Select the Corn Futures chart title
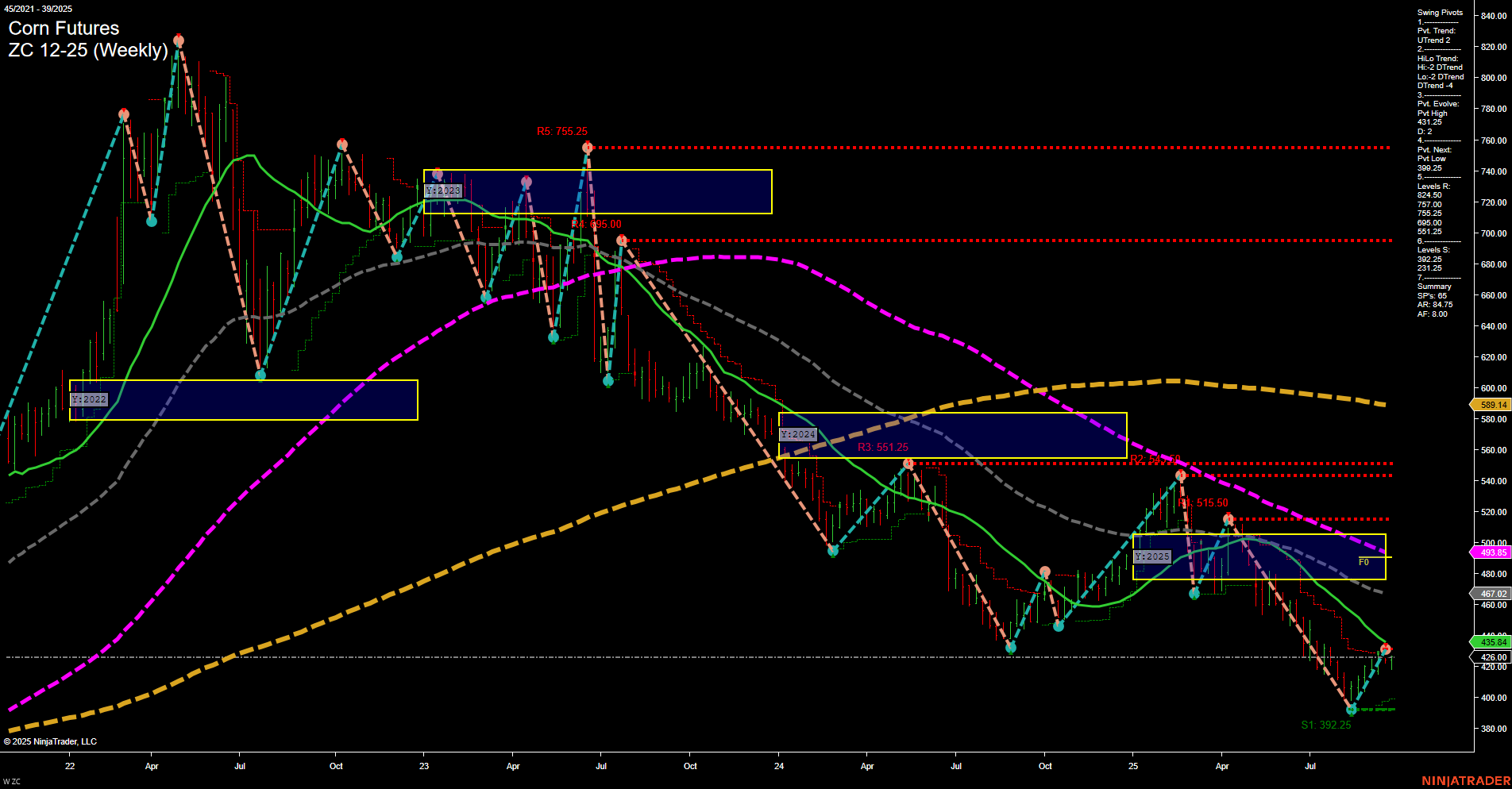 click(x=62, y=29)
